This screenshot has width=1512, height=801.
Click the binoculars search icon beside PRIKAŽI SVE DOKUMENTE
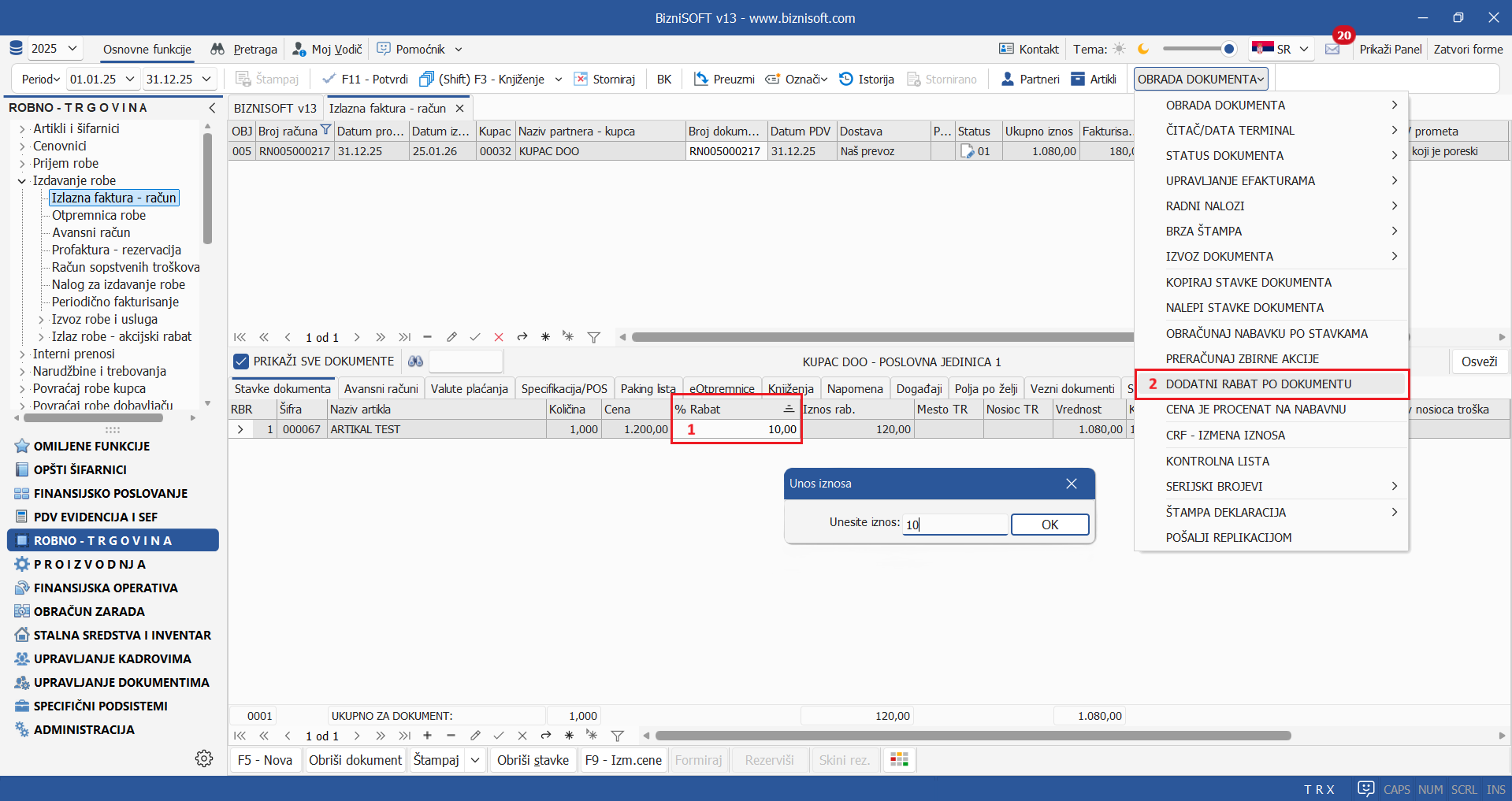click(415, 362)
